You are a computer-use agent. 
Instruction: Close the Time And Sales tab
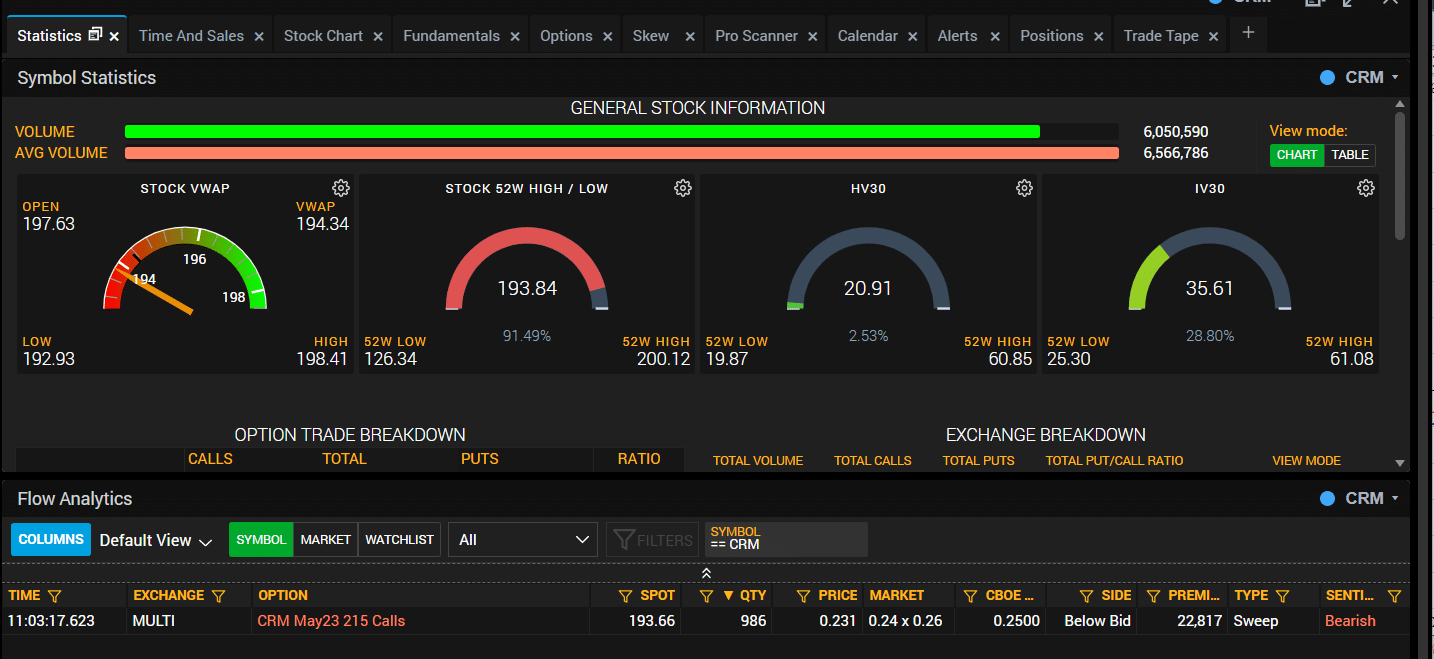click(x=259, y=36)
